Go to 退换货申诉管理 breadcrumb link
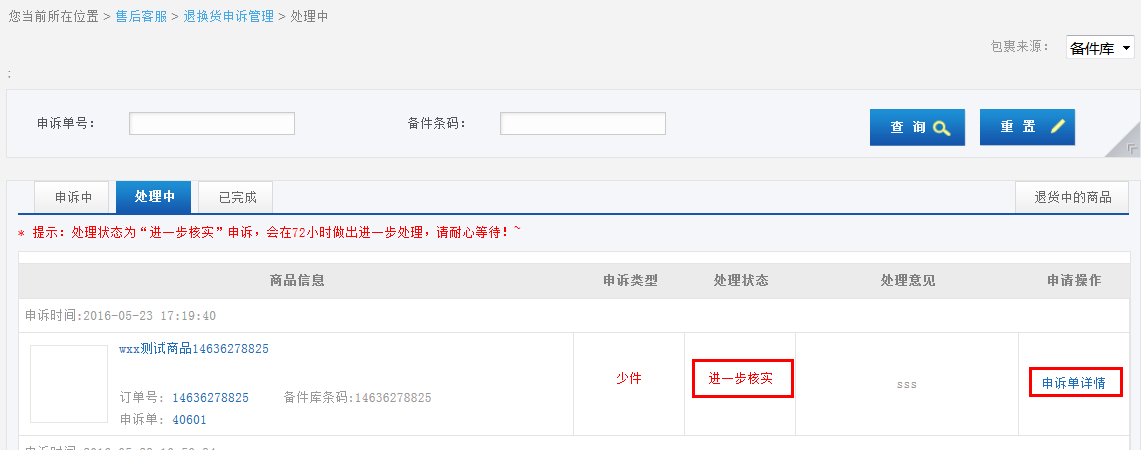This screenshot has height=450, width=1141. (x=228, y=16)
